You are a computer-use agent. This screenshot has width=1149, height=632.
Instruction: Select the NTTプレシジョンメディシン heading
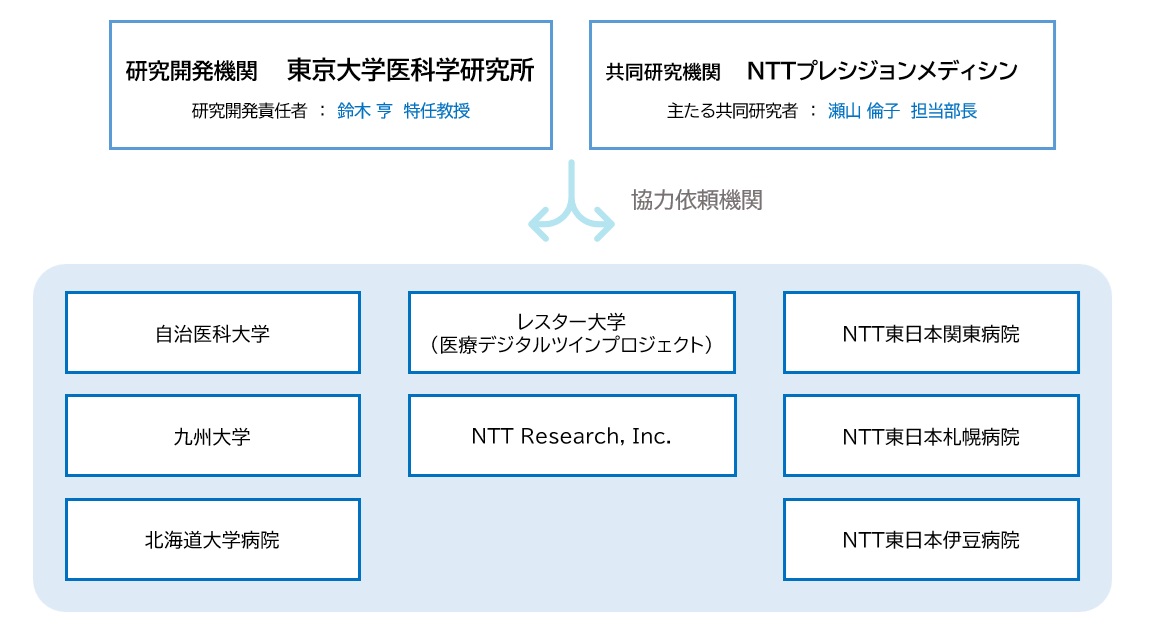point(882,71)
